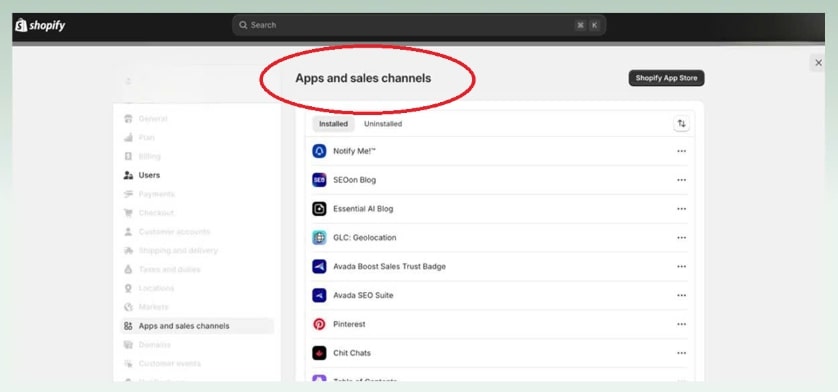Open the Chit Chats app name

(x=352, y=353)
